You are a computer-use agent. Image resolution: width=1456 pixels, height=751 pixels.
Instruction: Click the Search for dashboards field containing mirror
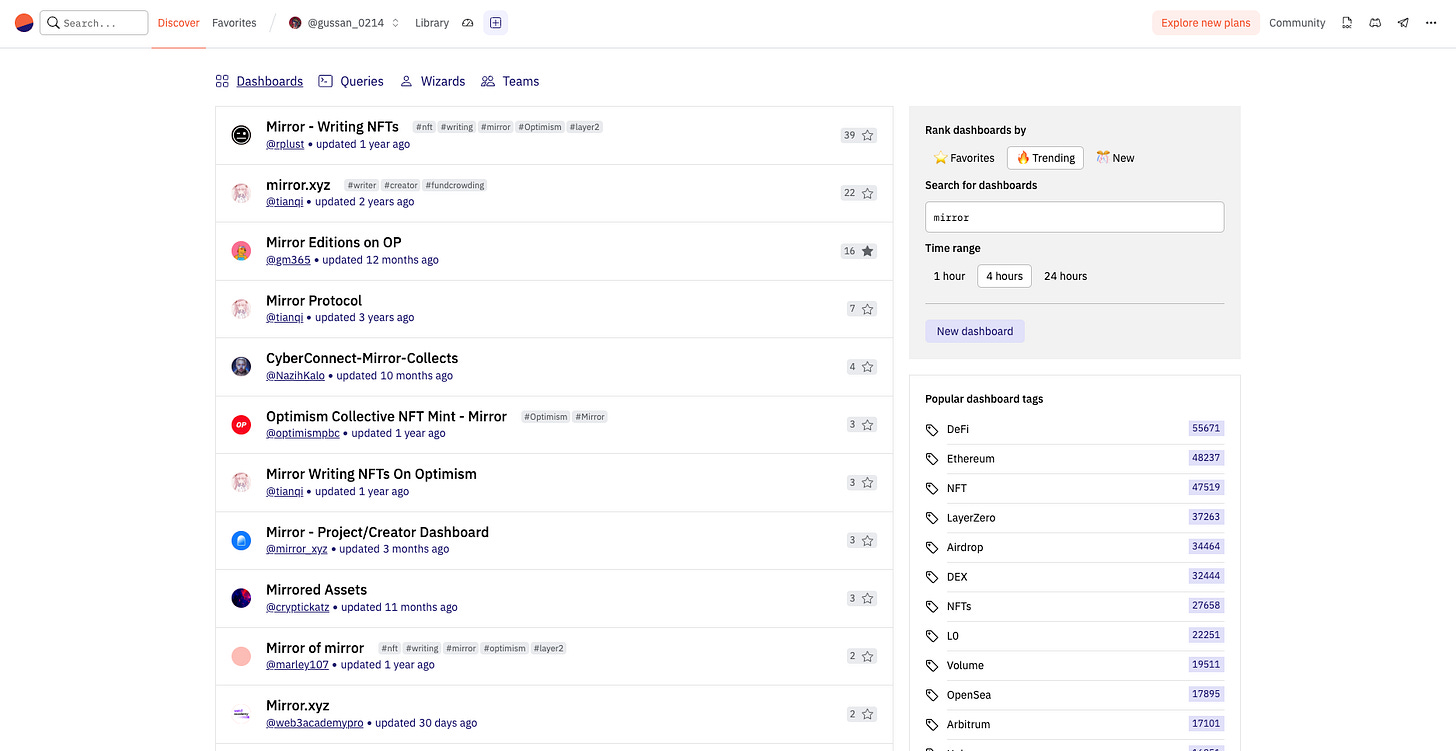pos(1074,217)
